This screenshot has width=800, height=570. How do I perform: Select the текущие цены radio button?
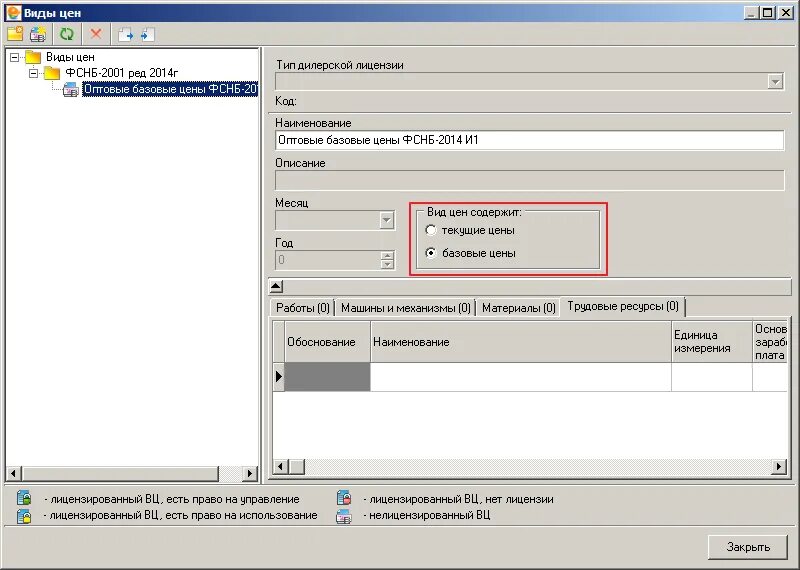[x=431, y=230]
